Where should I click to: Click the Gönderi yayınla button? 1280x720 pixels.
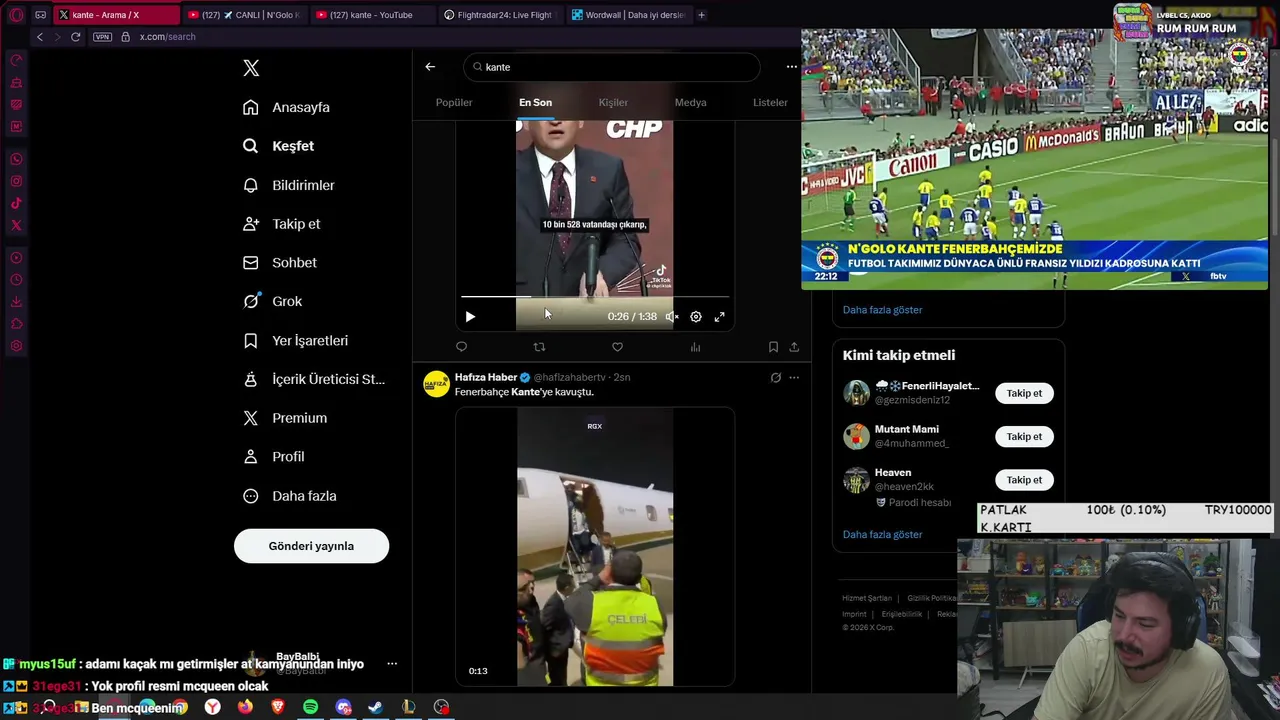pos(311,546)
